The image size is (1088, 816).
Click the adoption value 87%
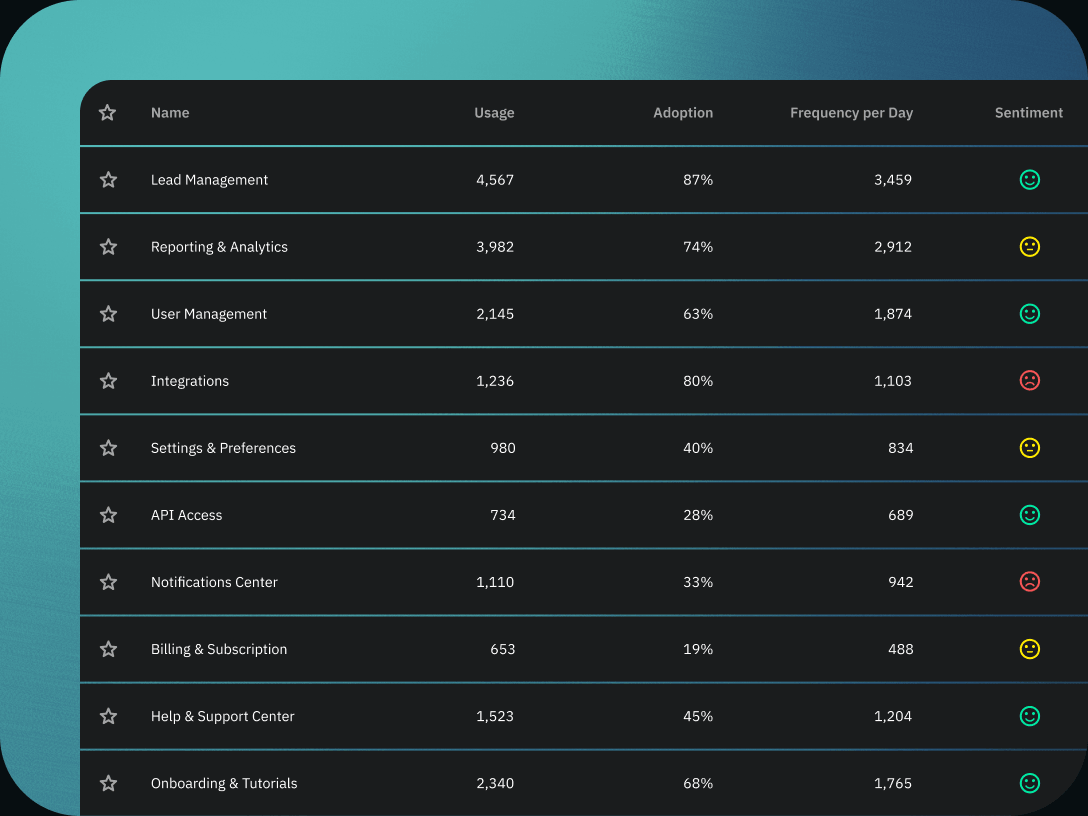(x=698, y=180)
